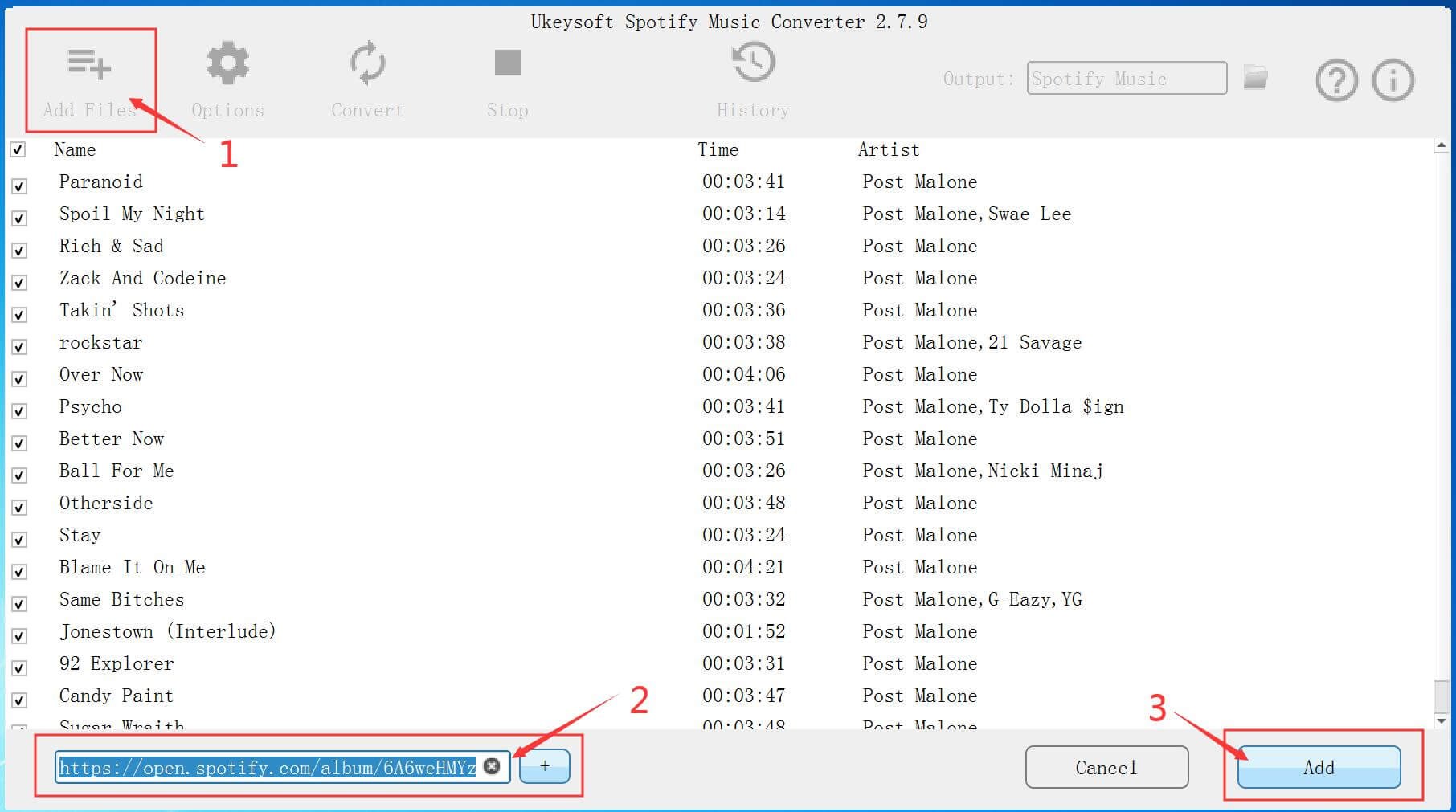
Task: Click the 00:03:14 time value
Action: tap(744, 214)
